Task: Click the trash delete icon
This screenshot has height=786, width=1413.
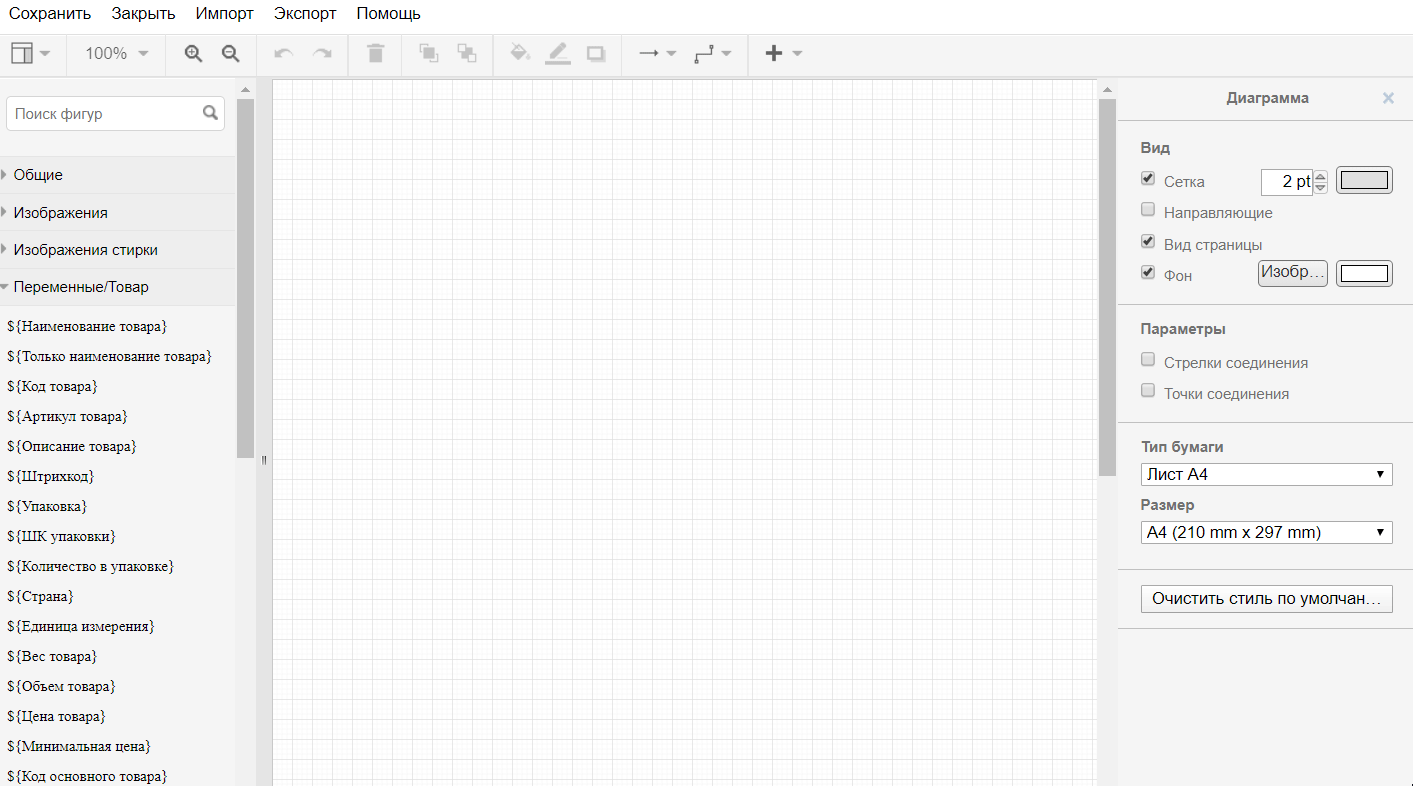Action: point(375,54)
